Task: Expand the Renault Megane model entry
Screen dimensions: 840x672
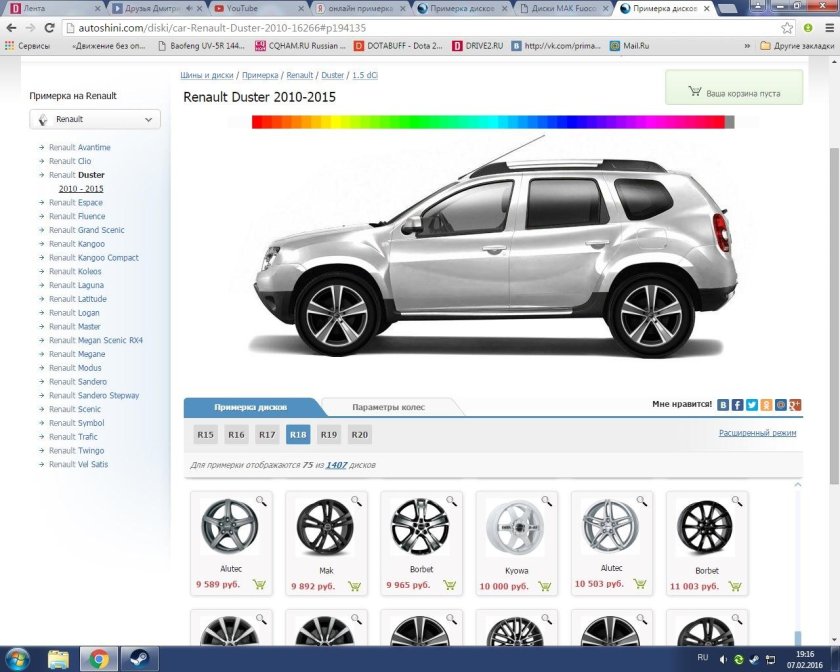Action: 77,354
